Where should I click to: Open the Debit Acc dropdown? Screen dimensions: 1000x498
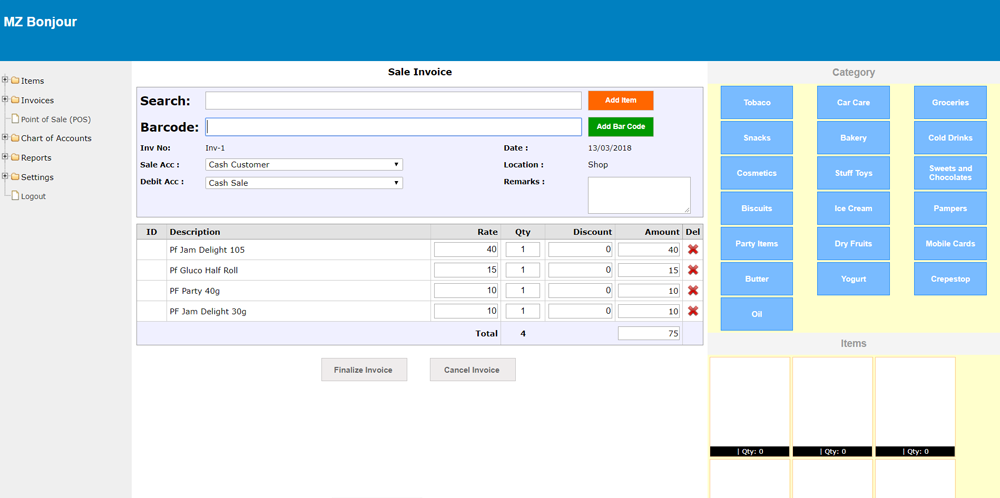304,183
